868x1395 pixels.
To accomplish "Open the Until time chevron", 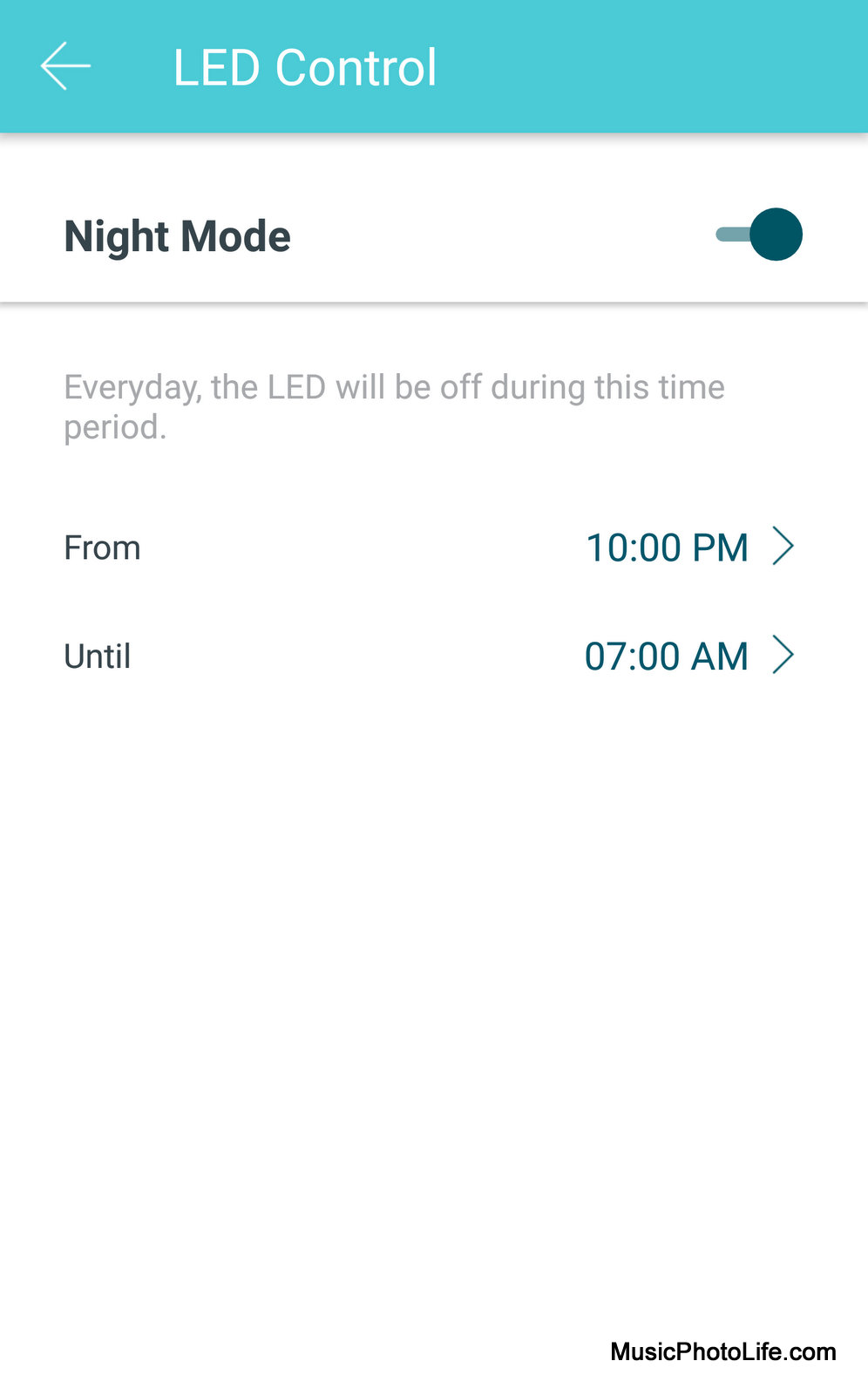I will 783,656.
